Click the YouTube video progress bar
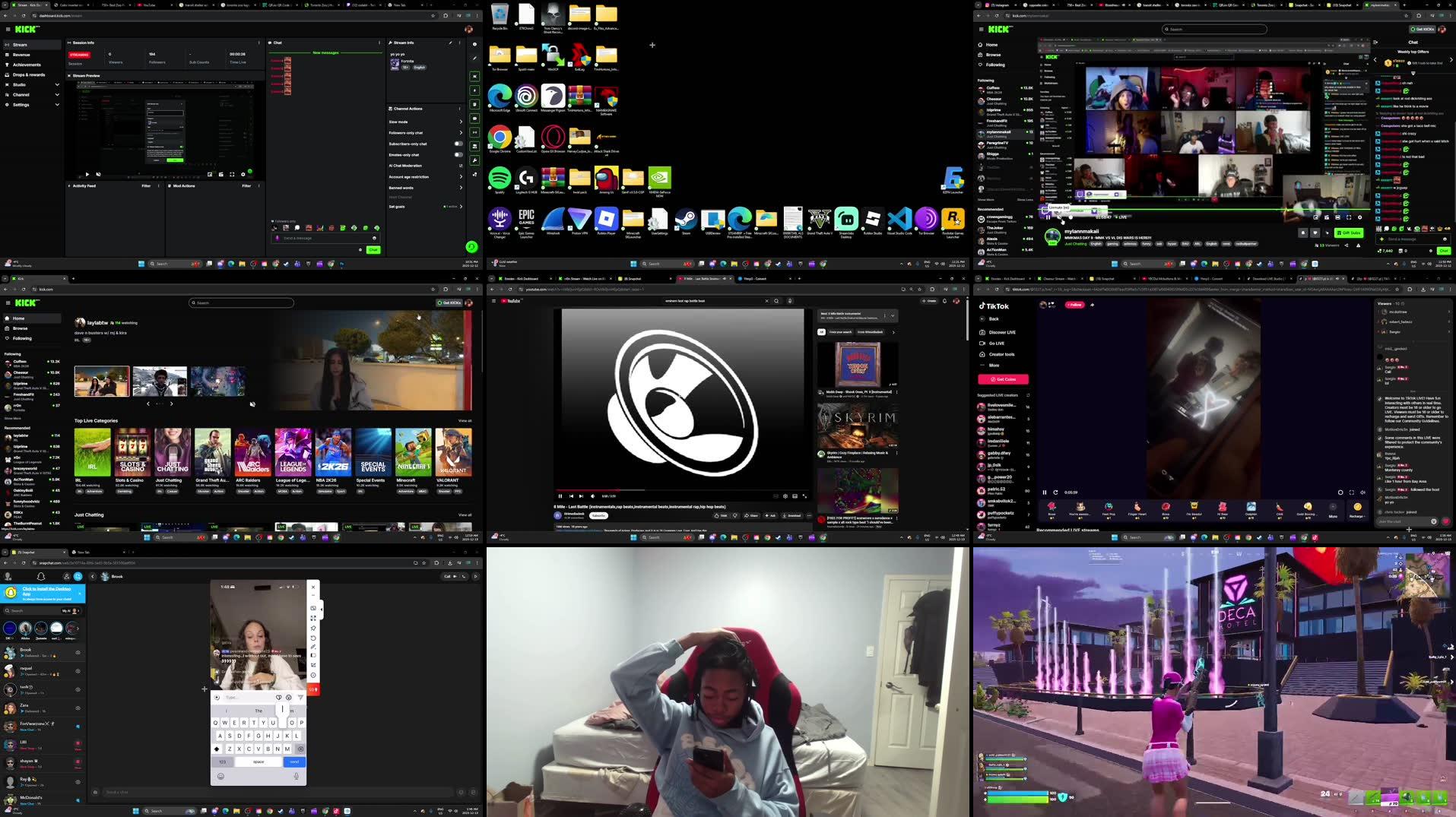Viewport: 1456px width, 817px height. pyautogui.click(x=682, y=488)
